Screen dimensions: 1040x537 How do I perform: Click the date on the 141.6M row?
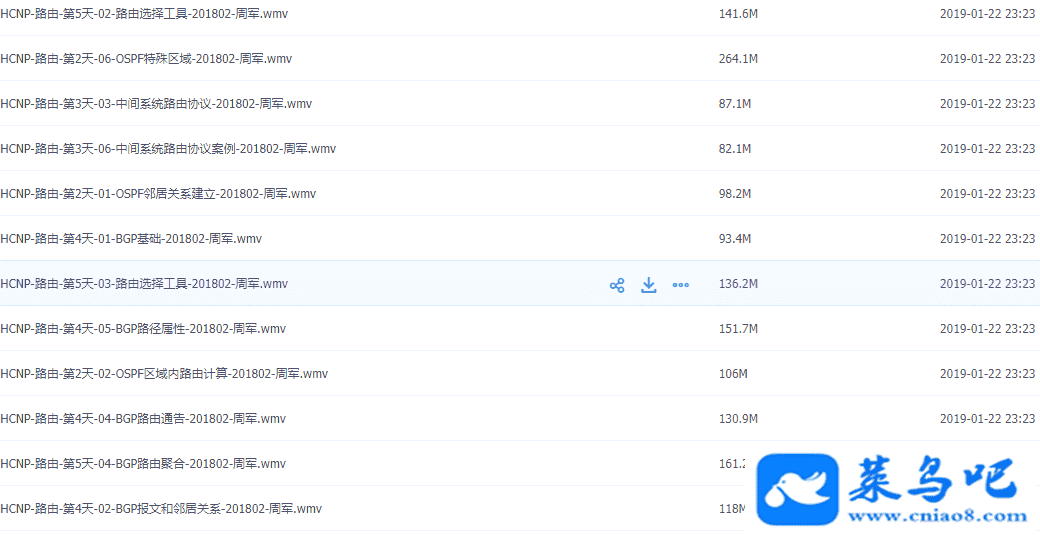point(988,13)
